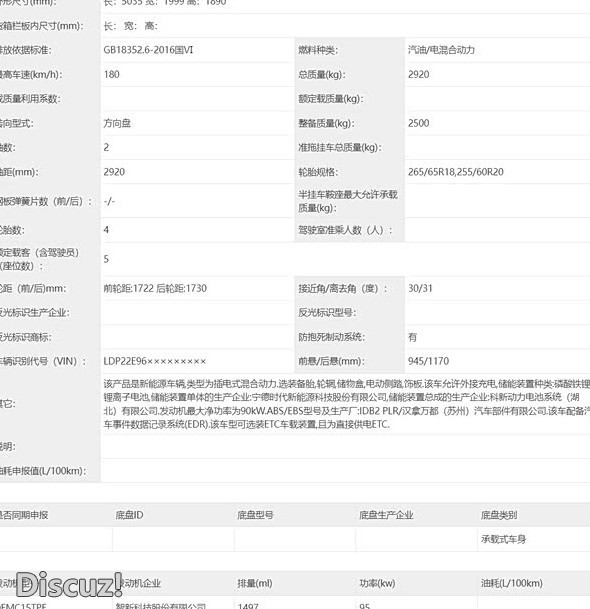Select the curb weight value 2500
This screenshot has height=609, width=590.
pos(418,123)
